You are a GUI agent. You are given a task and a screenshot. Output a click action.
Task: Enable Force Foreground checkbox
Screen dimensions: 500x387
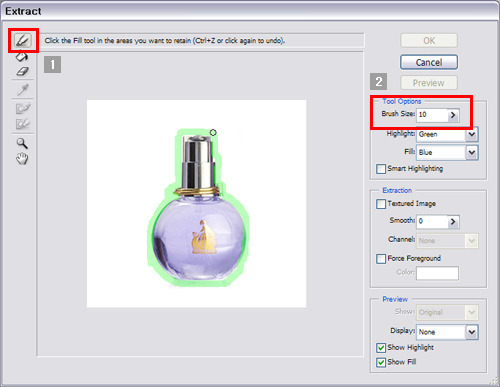click(381, 259)
